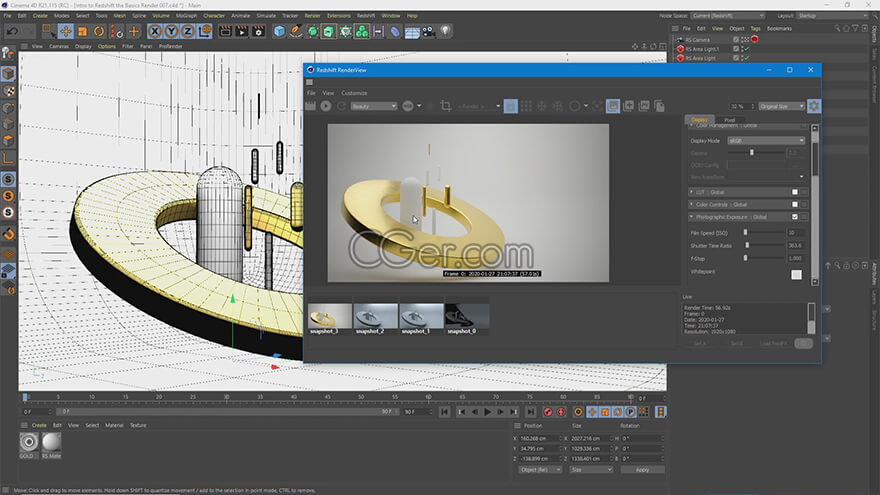Click the Floor grid icon in toolbar
The height and width of the screenshot is (495, 880).
[x=412, y=32]
